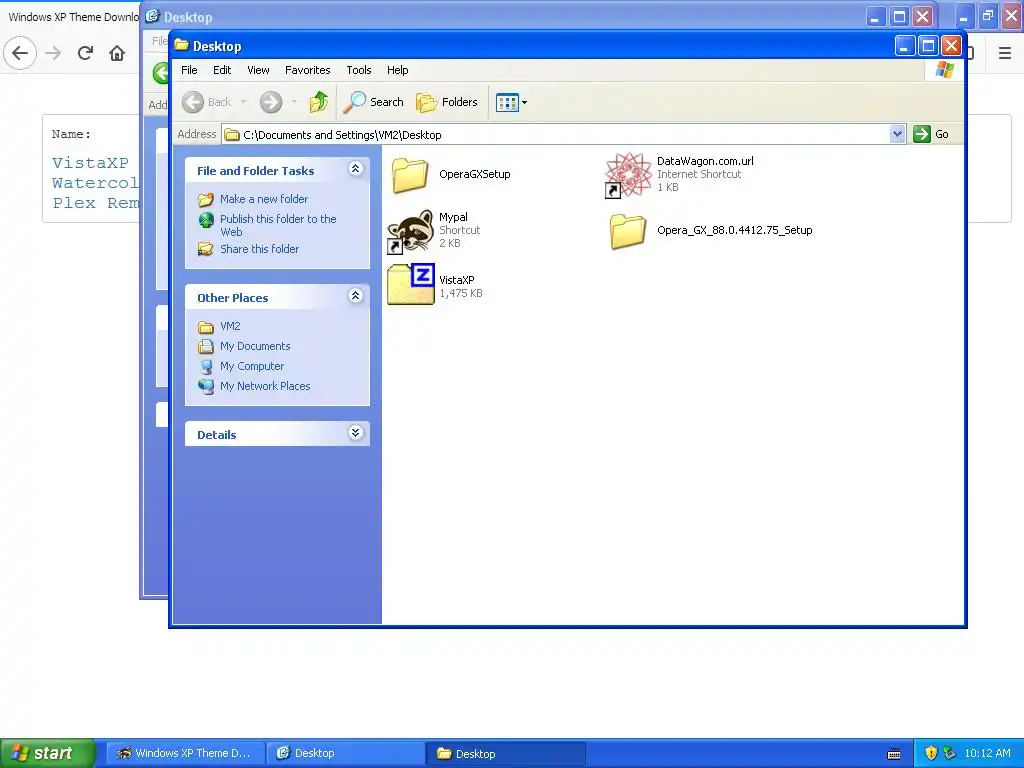
Task: Click the Make a new folder icon
Action: click(206, 199)
